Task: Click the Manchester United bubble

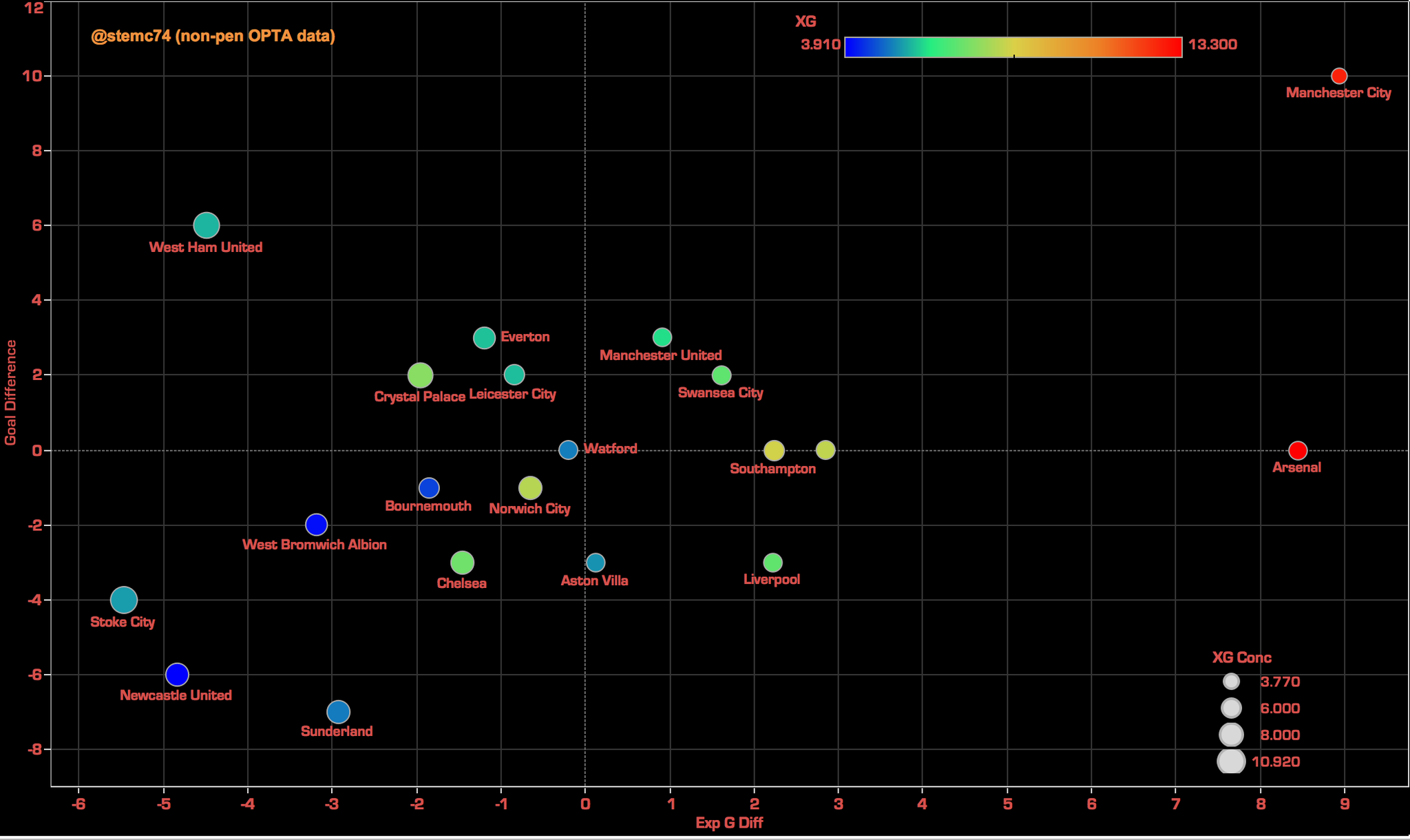Action: pyautogui.click(x=662, y=337)
